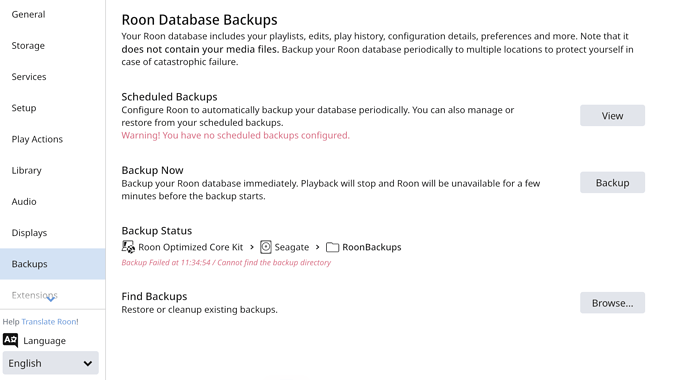The image size is (690, 380).
Task: Click Browse... to find backups
Action: [612, 303]
